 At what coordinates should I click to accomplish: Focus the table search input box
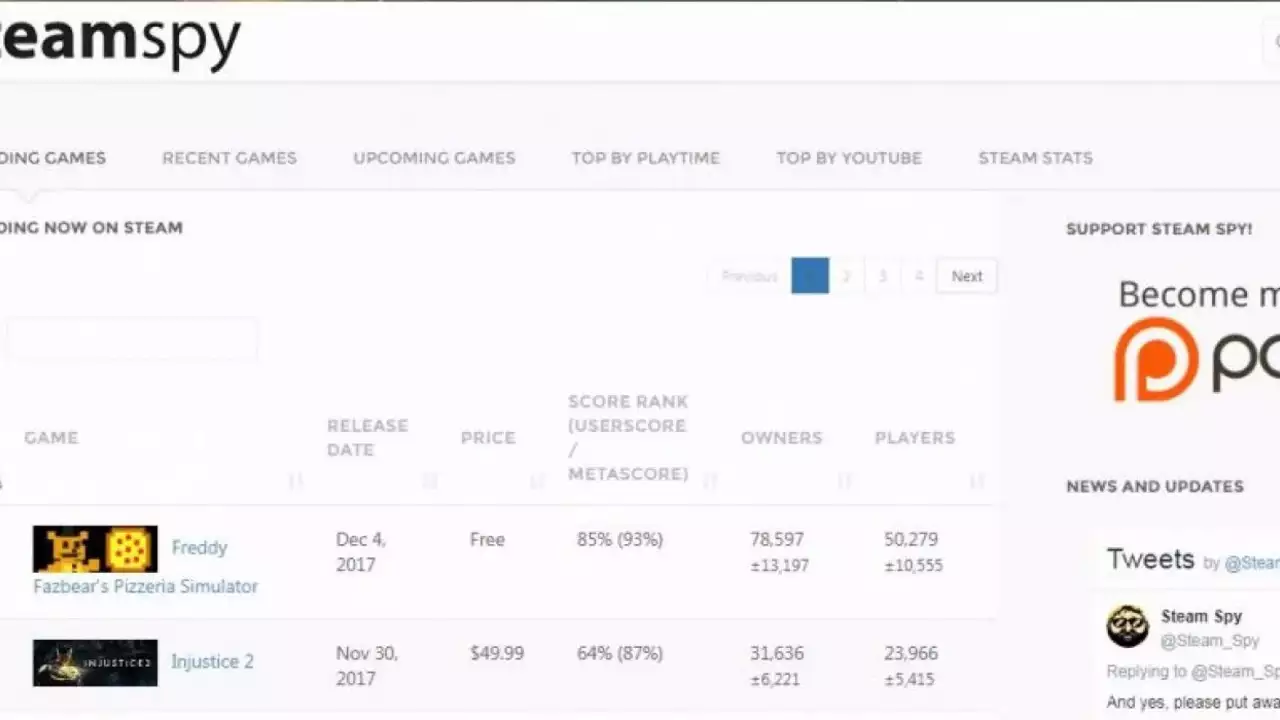(132, 340)
